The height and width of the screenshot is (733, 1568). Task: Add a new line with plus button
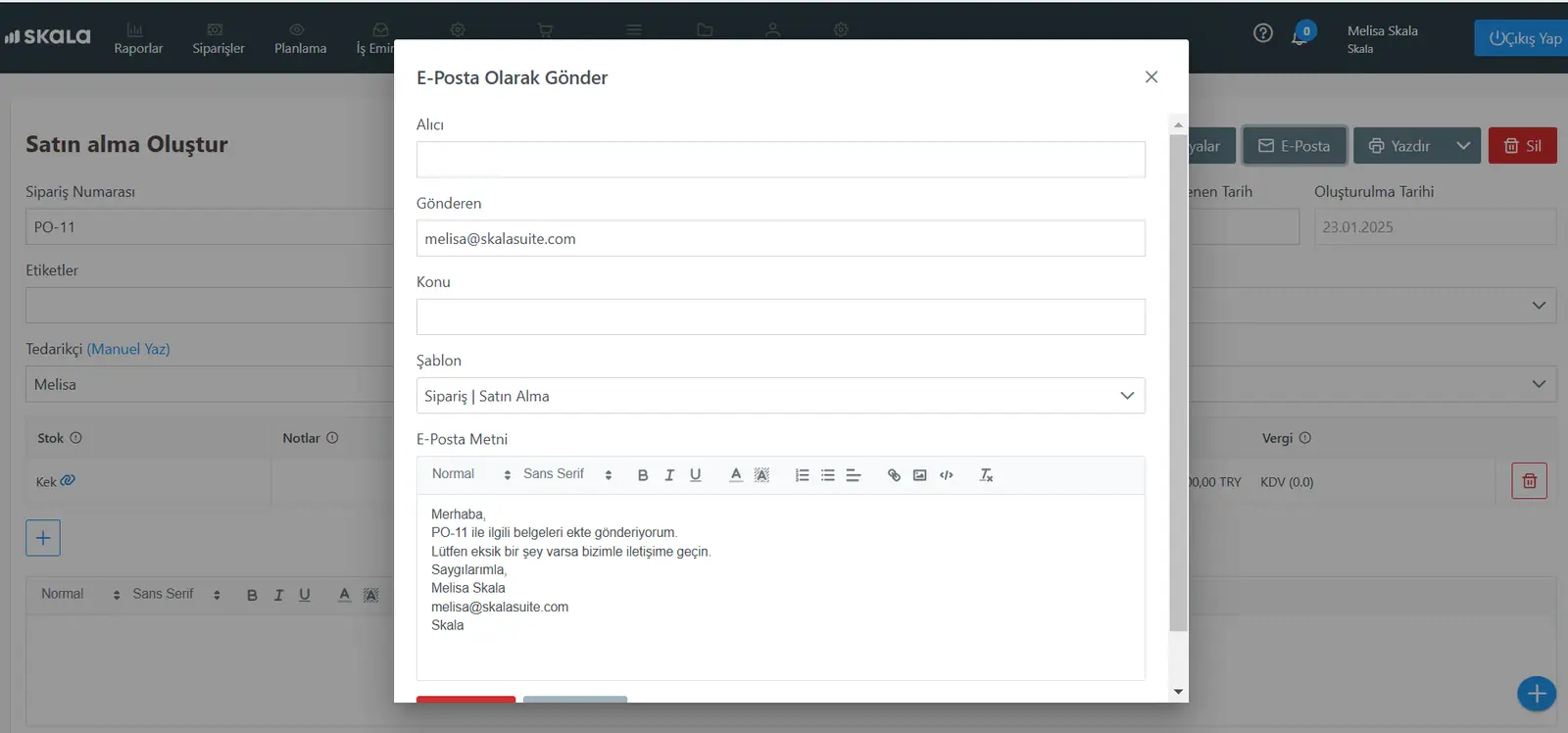(43, 538)
